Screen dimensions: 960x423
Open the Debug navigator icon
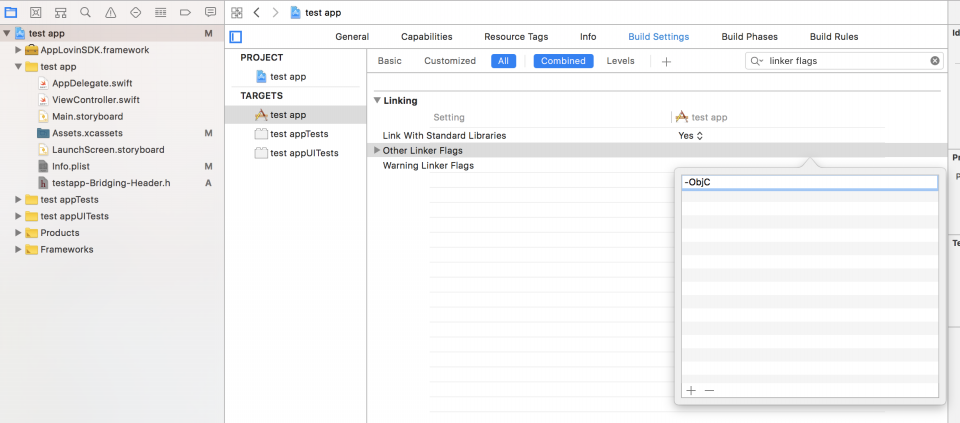pyautogui.click(x=160, y=12)
